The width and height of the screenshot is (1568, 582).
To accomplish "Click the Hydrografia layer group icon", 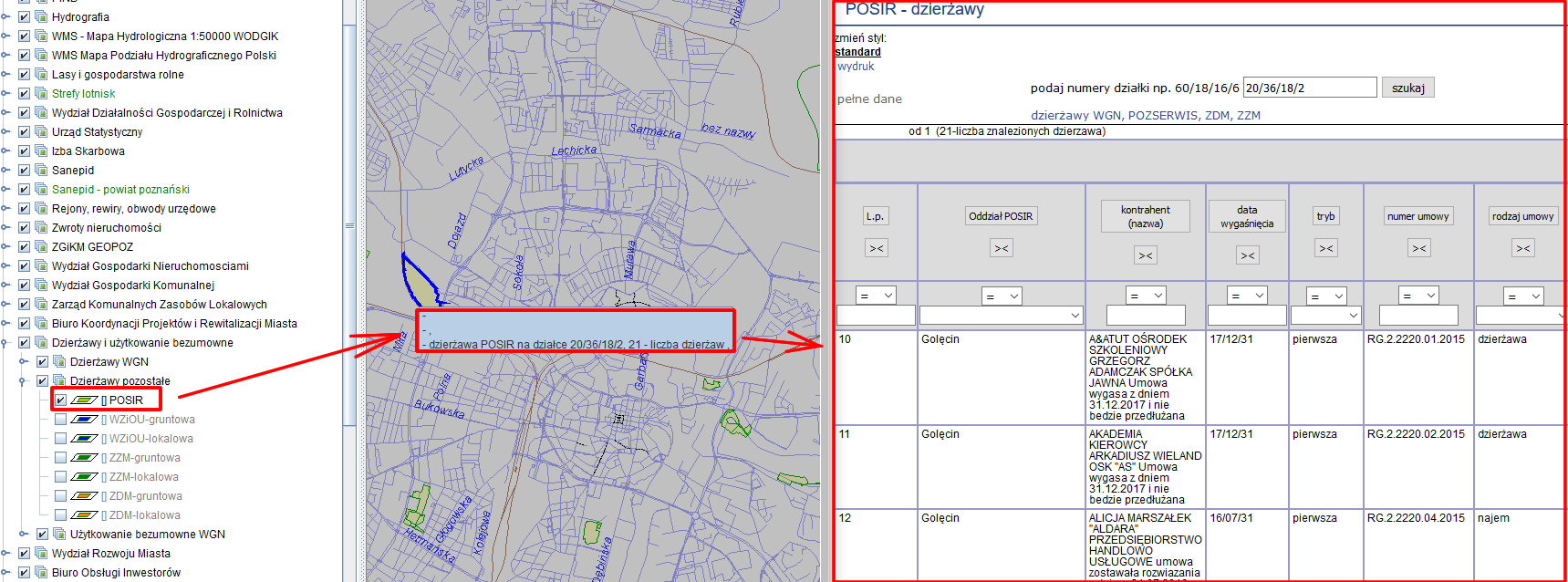I will click(41, 16).
